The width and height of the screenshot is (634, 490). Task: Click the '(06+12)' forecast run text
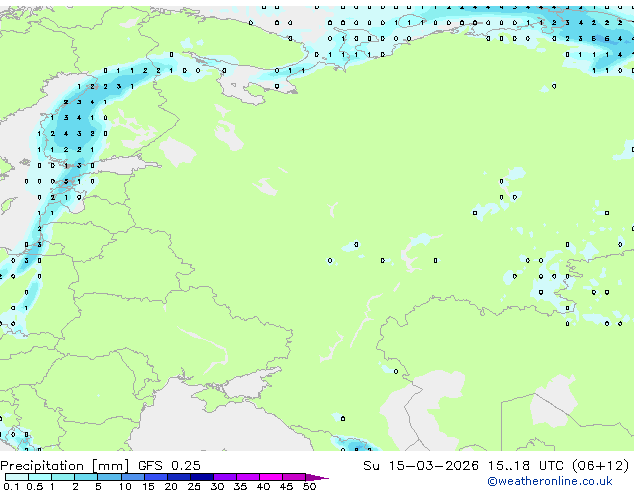pos(600,466)
